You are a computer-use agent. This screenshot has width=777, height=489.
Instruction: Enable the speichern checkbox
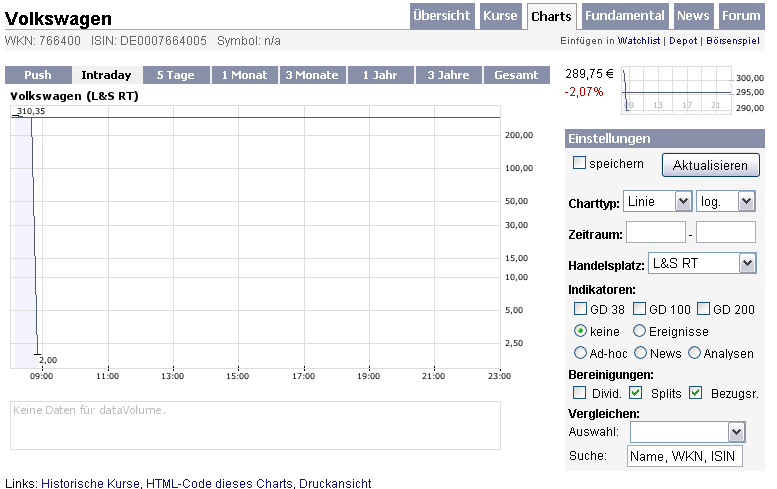pyautogui.click(x=579, y=163)
